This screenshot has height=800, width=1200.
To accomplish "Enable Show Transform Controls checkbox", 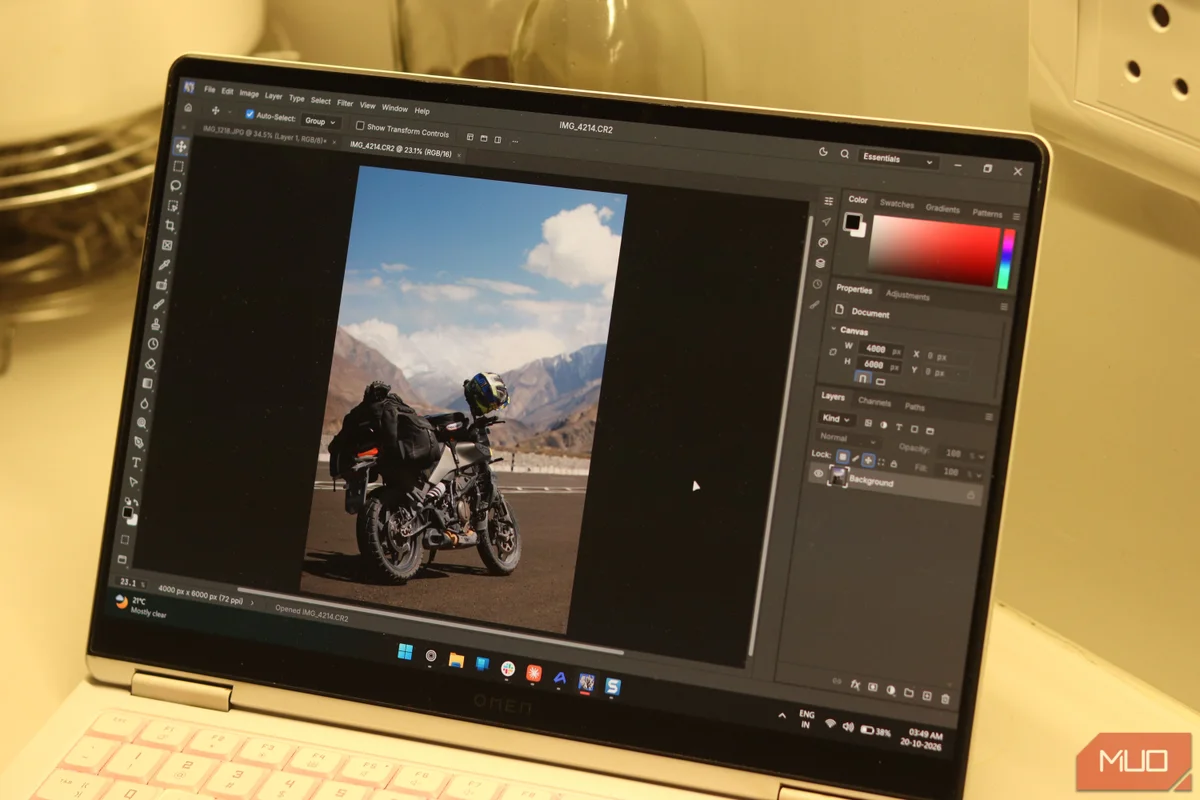I will (360, 126).
